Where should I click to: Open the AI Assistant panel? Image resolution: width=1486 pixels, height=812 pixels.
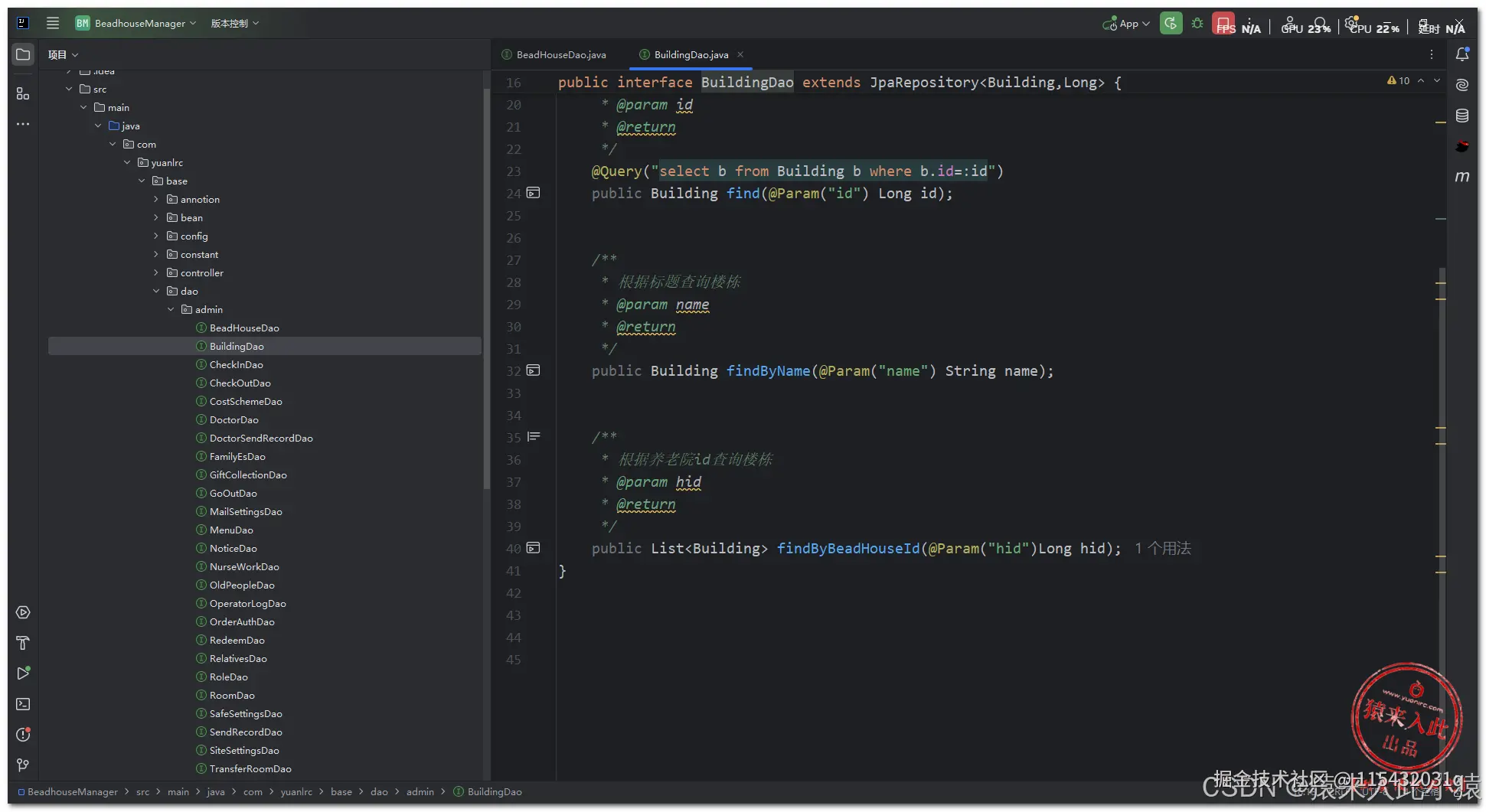pos(1462,85)
